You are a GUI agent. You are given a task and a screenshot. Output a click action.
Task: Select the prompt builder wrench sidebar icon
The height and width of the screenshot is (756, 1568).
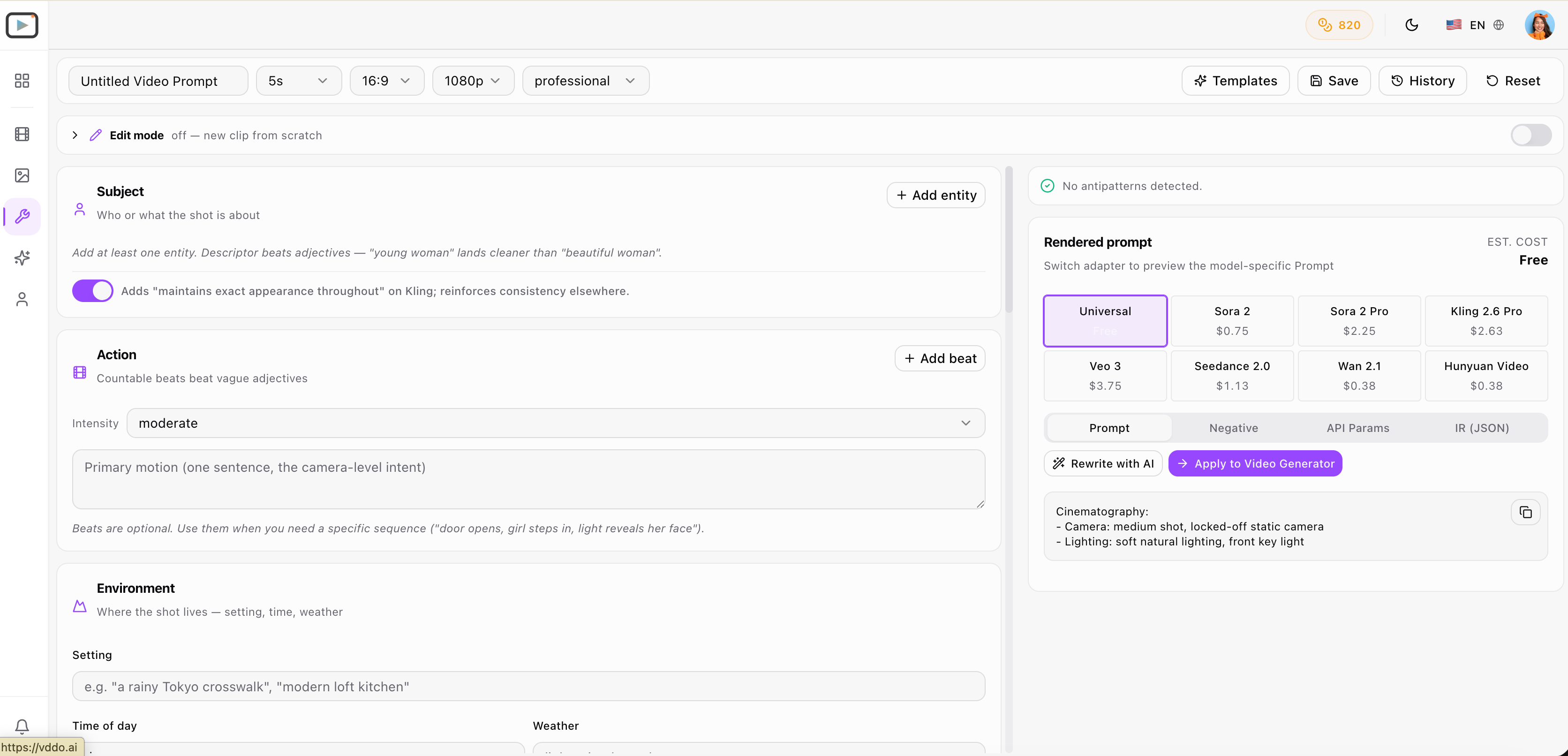tap(22, 216)
